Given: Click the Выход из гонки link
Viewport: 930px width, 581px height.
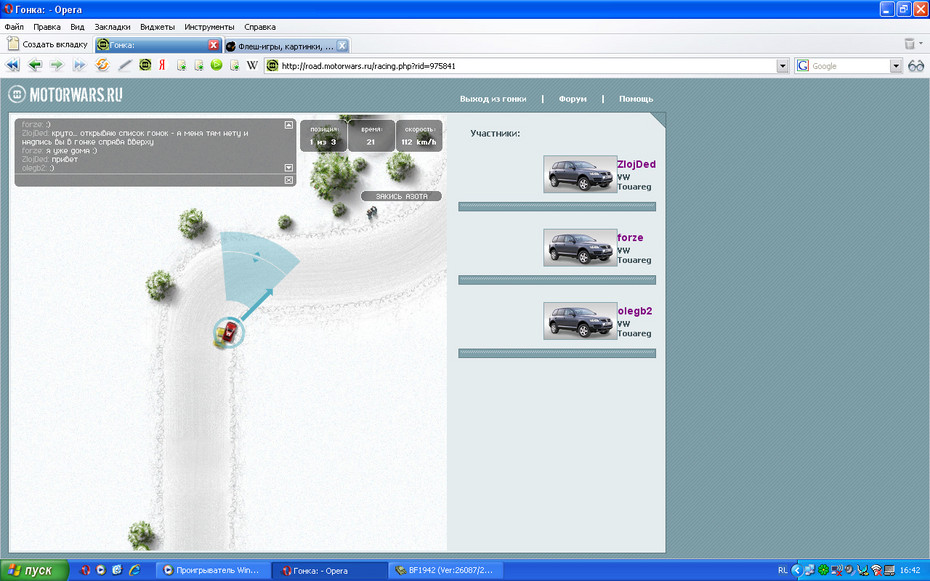Looking at the screenshot, I should pos(492,99).
